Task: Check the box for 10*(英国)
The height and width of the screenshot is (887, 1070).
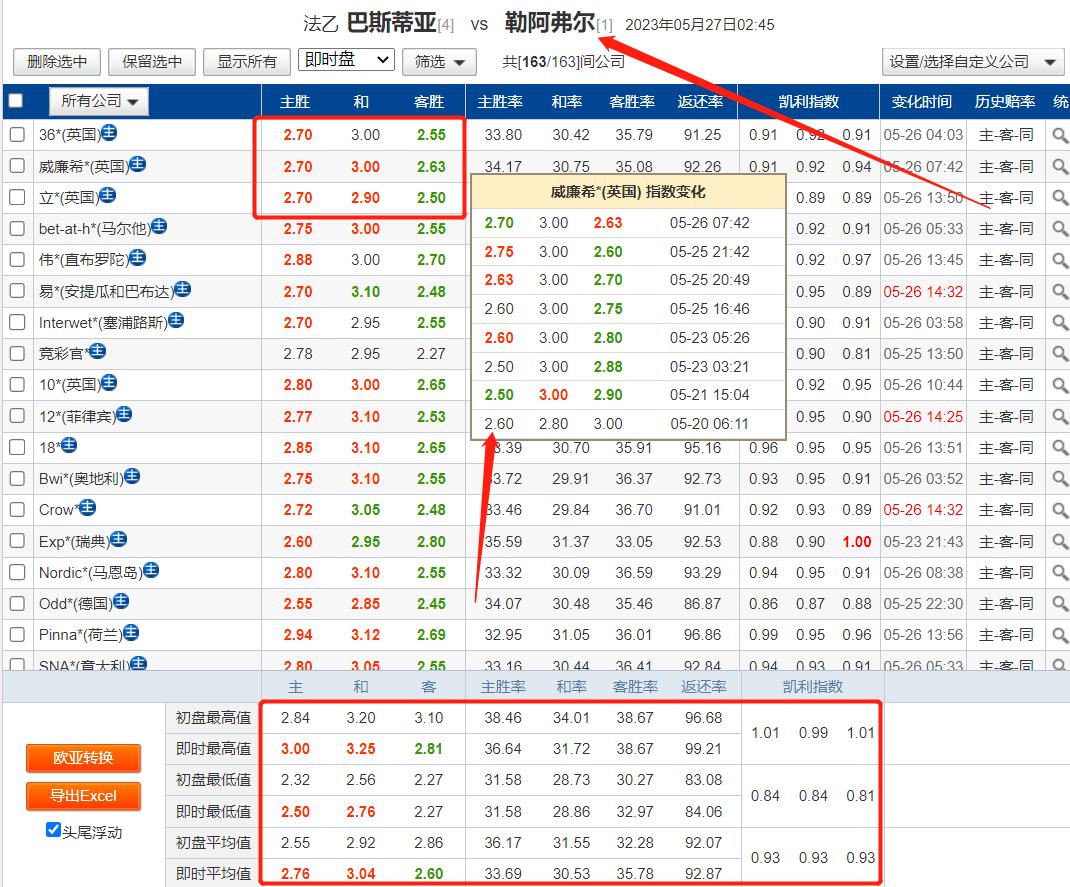Action: [18, 384]
